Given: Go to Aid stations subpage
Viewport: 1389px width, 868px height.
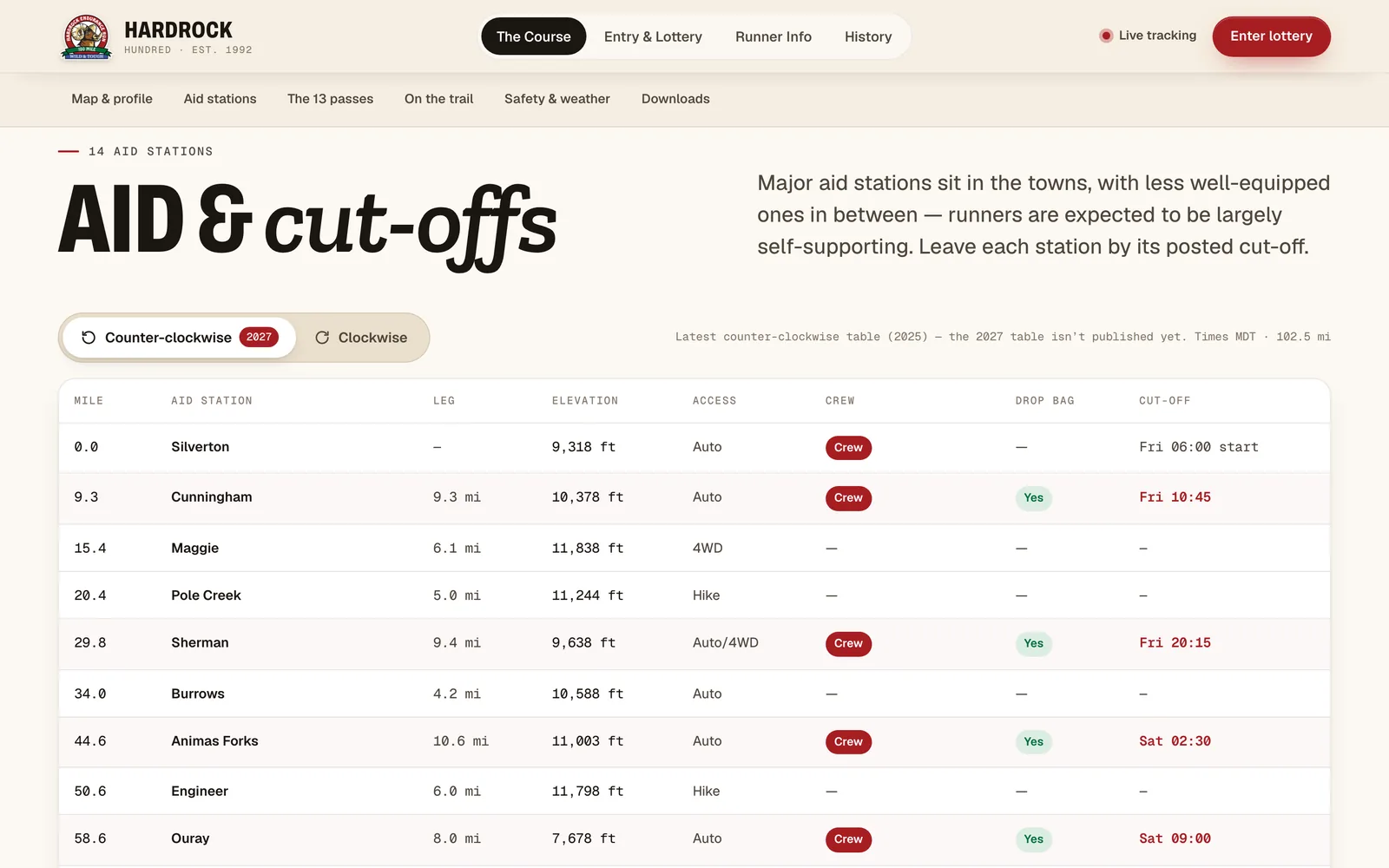Looking at the screenshot, I should click(x=220, y=99).
